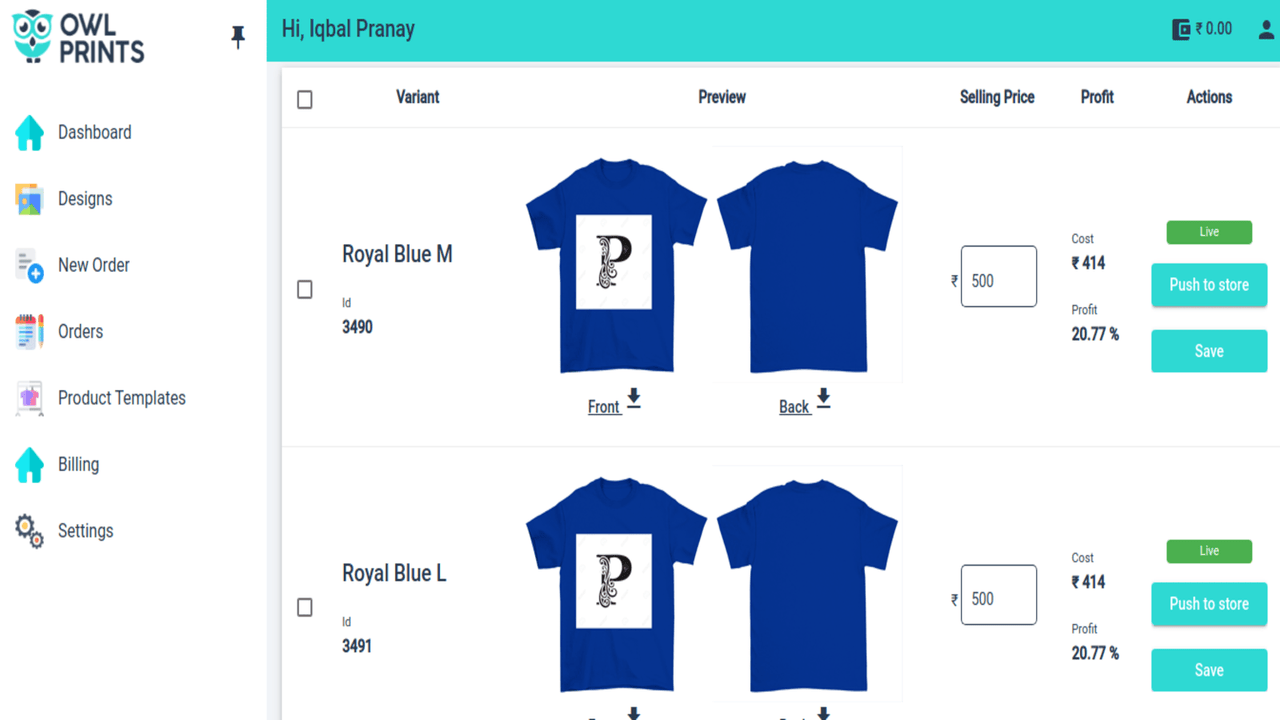Click the pin sidebar icon

238,37
